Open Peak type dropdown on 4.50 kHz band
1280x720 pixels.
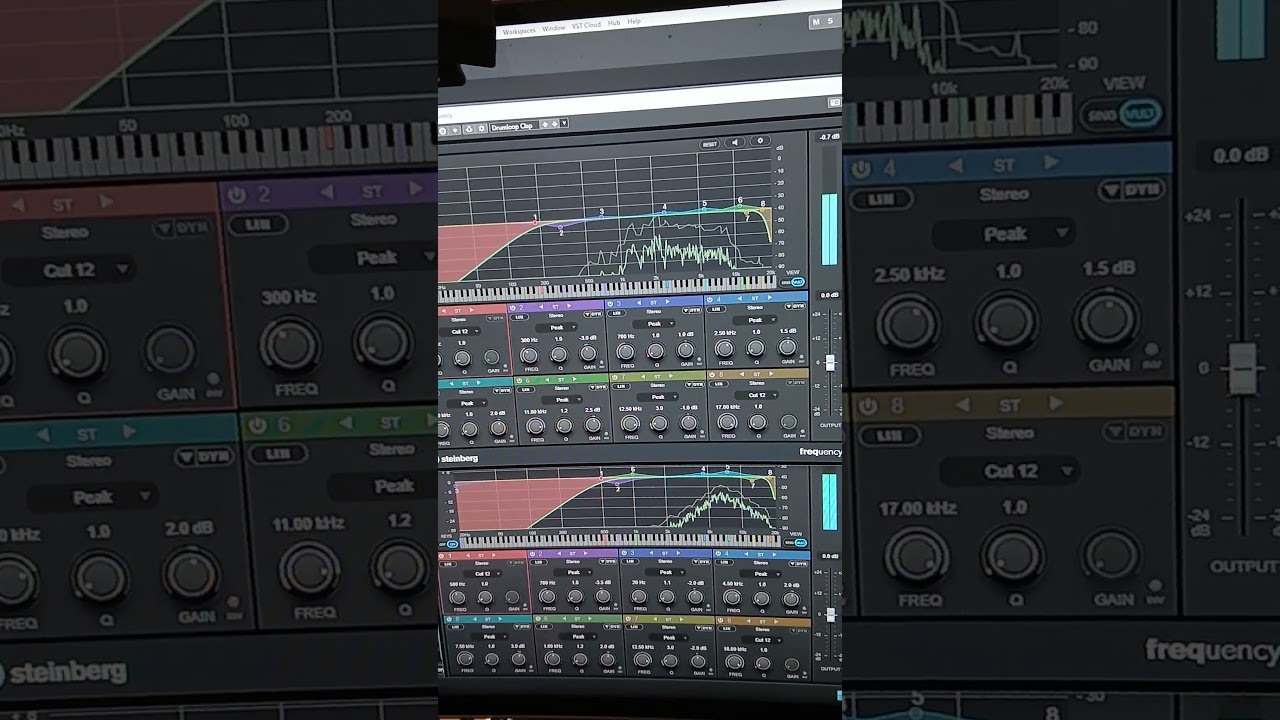click(761, 574)
